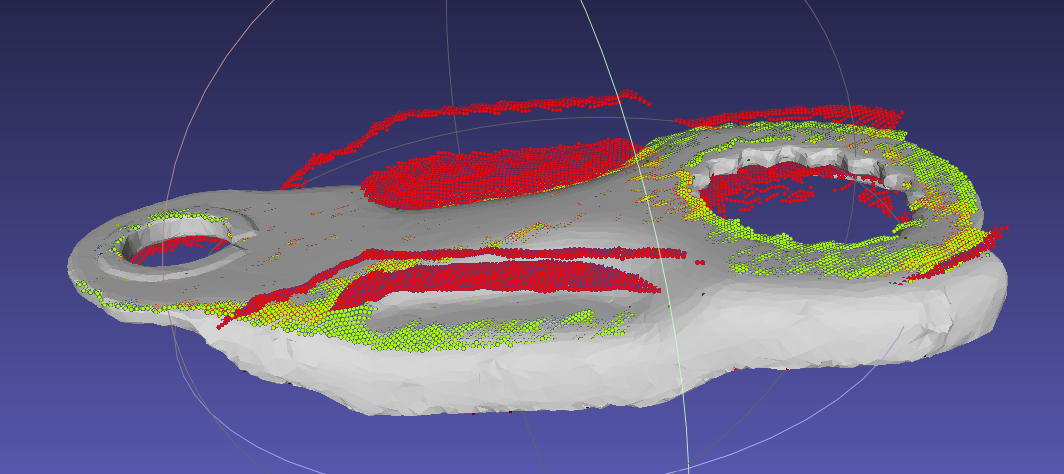Click the gray front side wall of the mesh

(600, 370)
